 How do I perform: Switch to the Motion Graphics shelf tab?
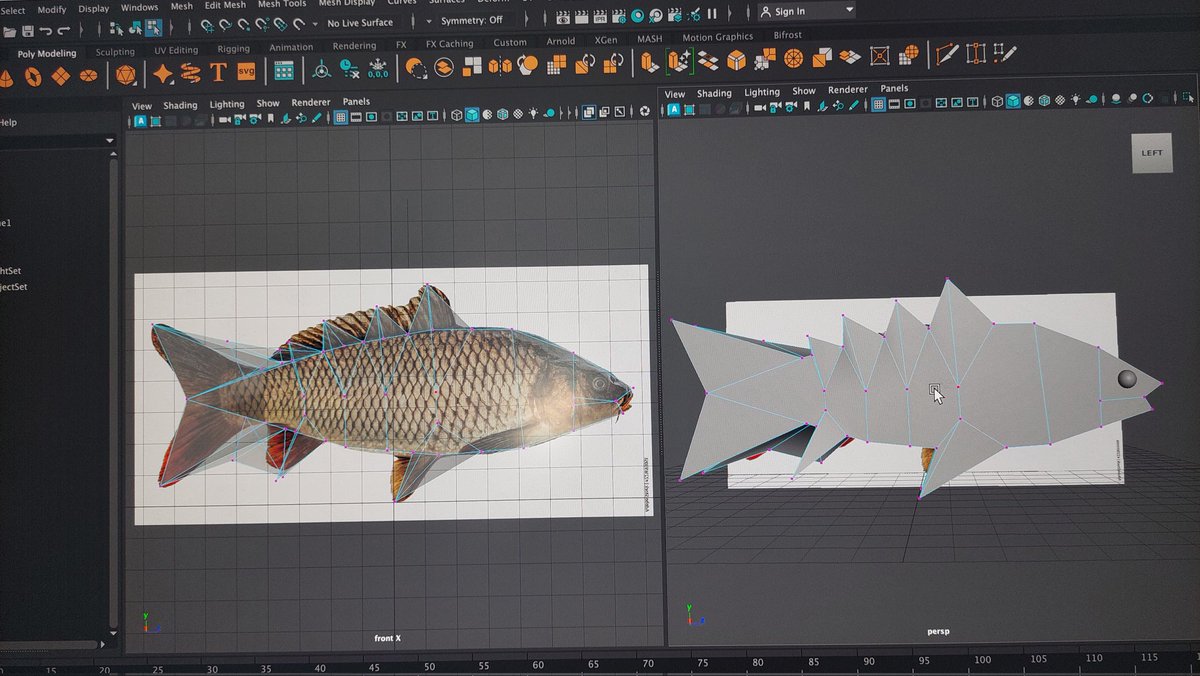pyautogui.click(x=718, y=37)
